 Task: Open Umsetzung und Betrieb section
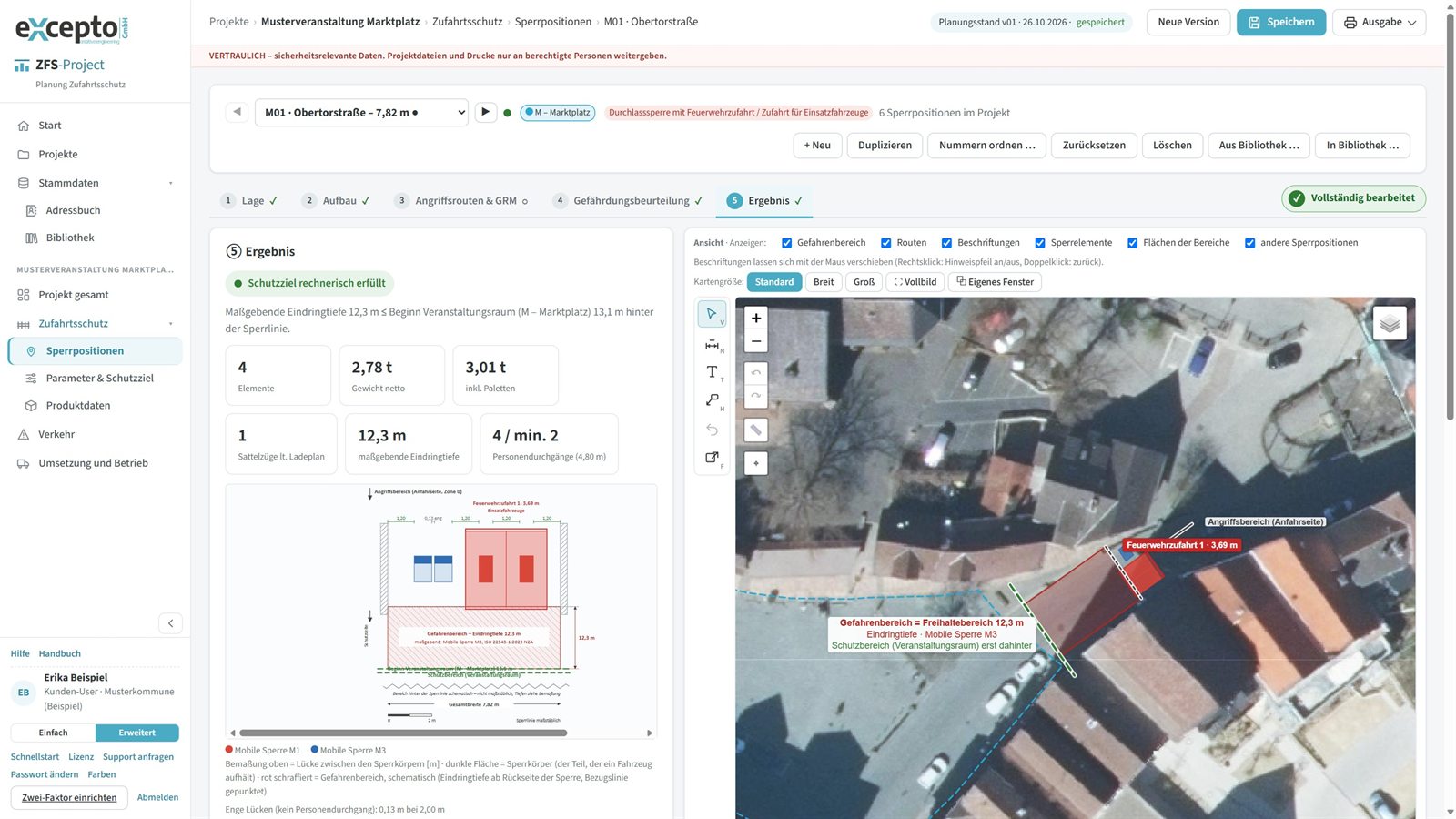[x=95, y=463]
